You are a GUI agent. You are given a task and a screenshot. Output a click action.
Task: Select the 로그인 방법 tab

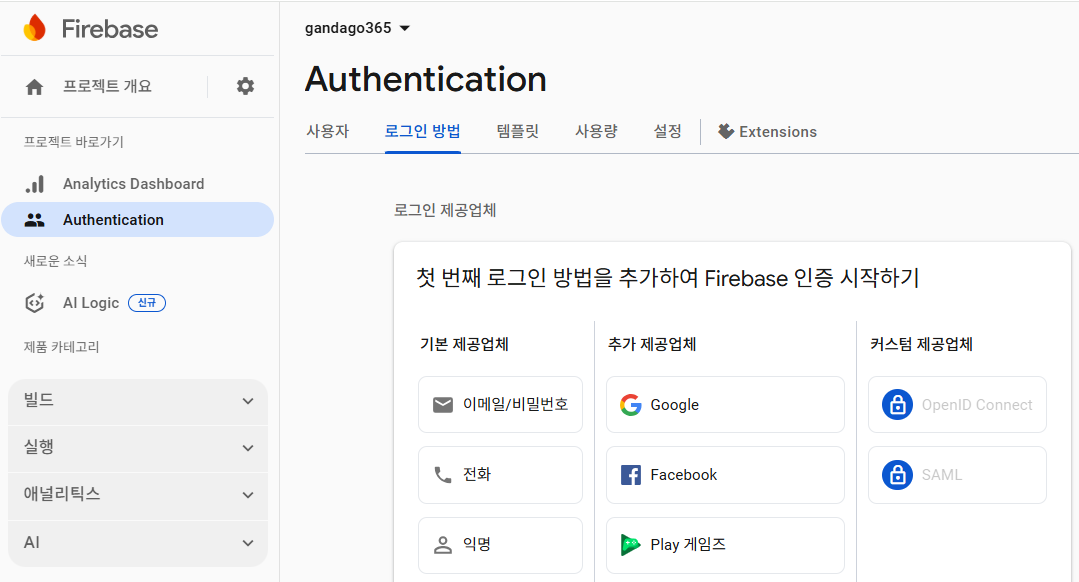(x=423, y=131)
